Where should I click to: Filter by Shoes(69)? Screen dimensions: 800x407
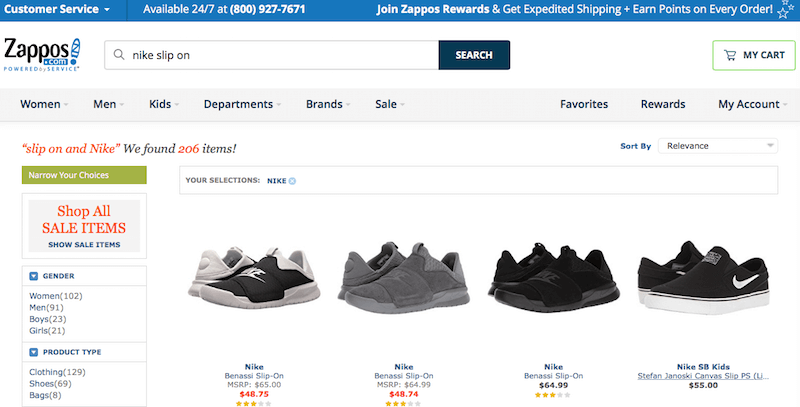click(x=50, y=384)
